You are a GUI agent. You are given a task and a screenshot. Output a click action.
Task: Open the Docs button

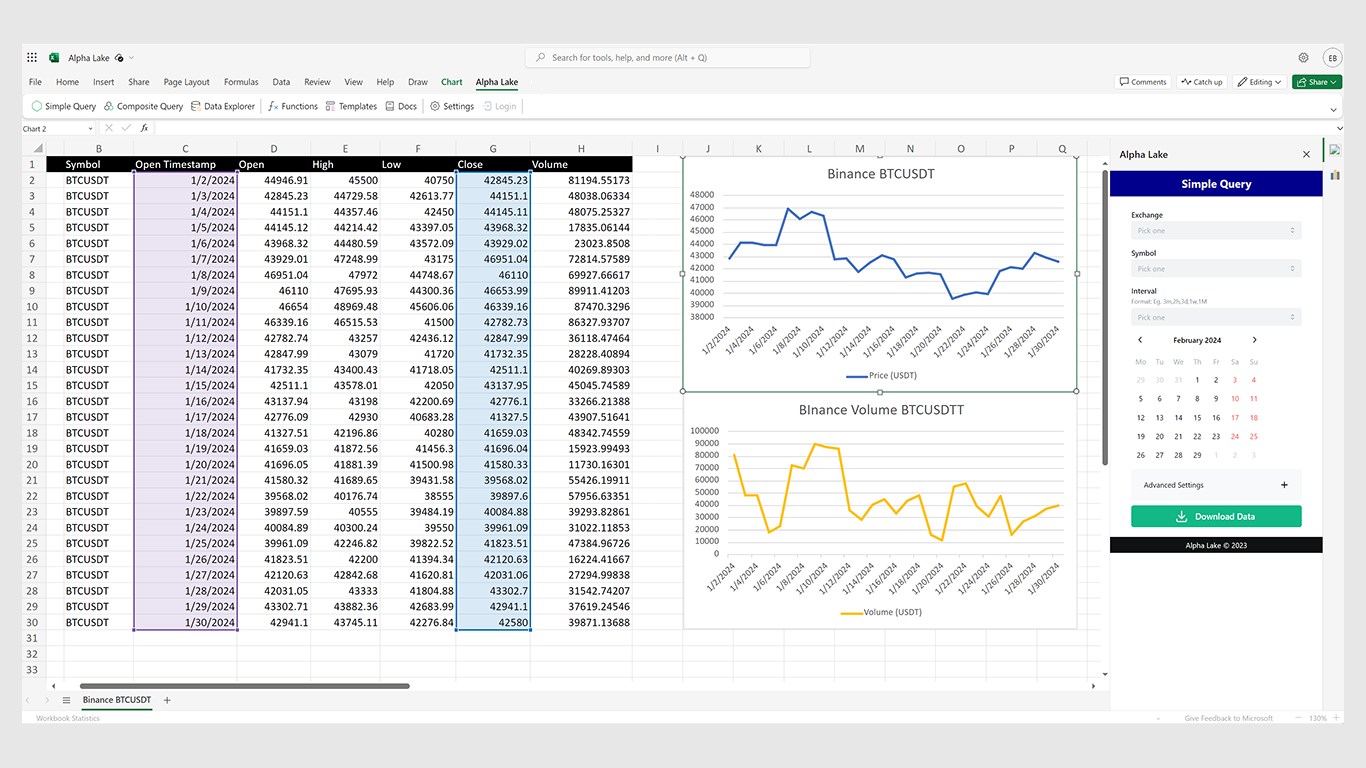[401, 106]
